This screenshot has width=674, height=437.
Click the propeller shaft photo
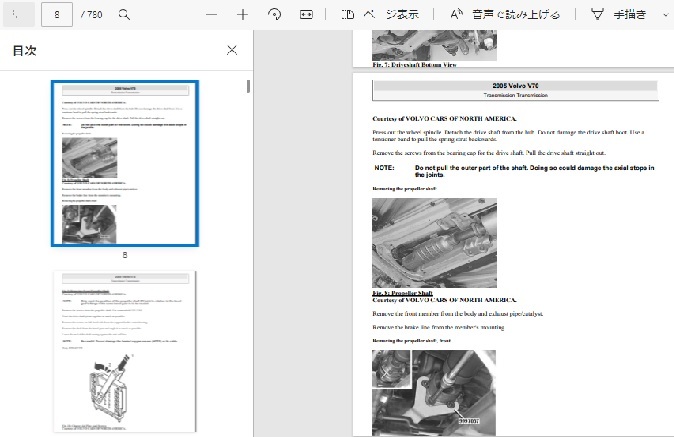[434, 243]
